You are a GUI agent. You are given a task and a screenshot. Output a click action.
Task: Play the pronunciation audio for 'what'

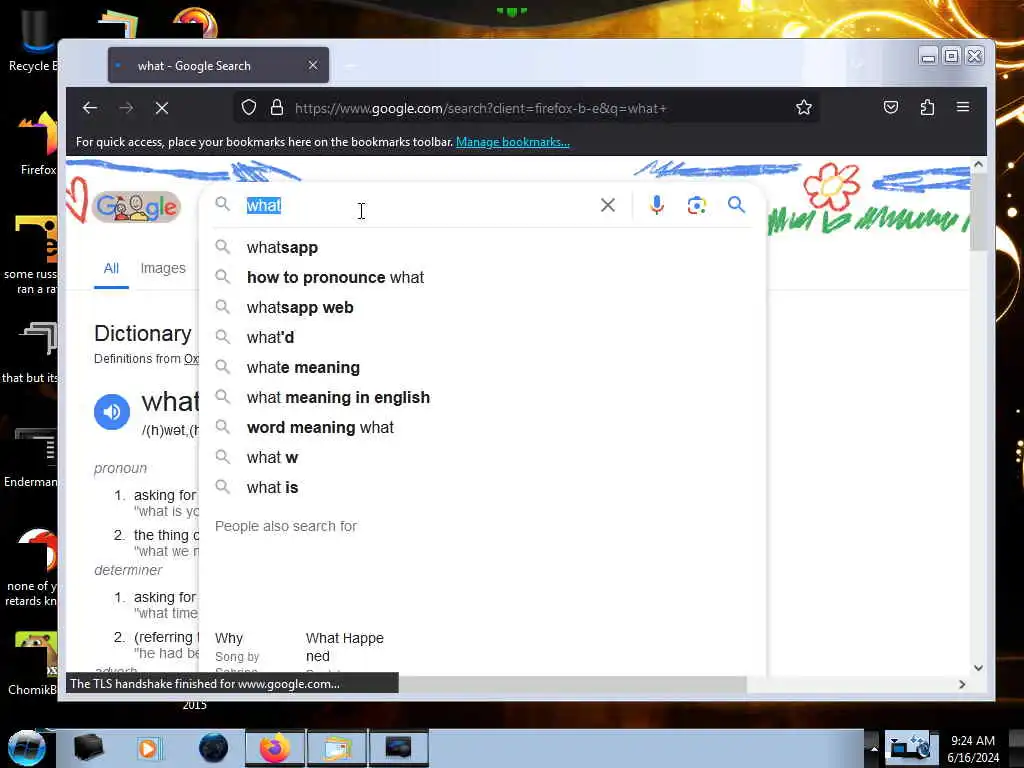point(112,411)
